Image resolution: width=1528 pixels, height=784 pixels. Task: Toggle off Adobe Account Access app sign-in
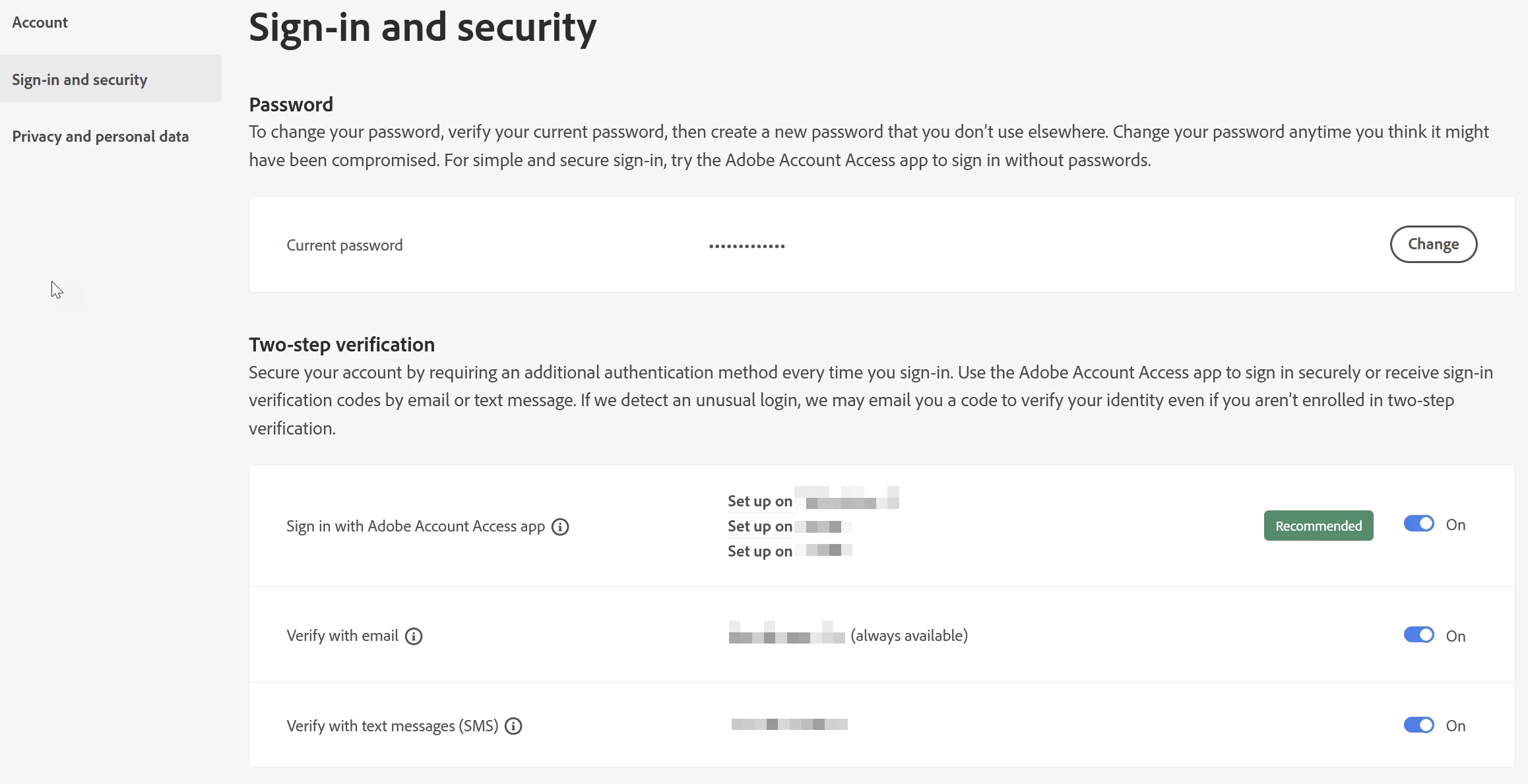click(x=1418, y=524)
